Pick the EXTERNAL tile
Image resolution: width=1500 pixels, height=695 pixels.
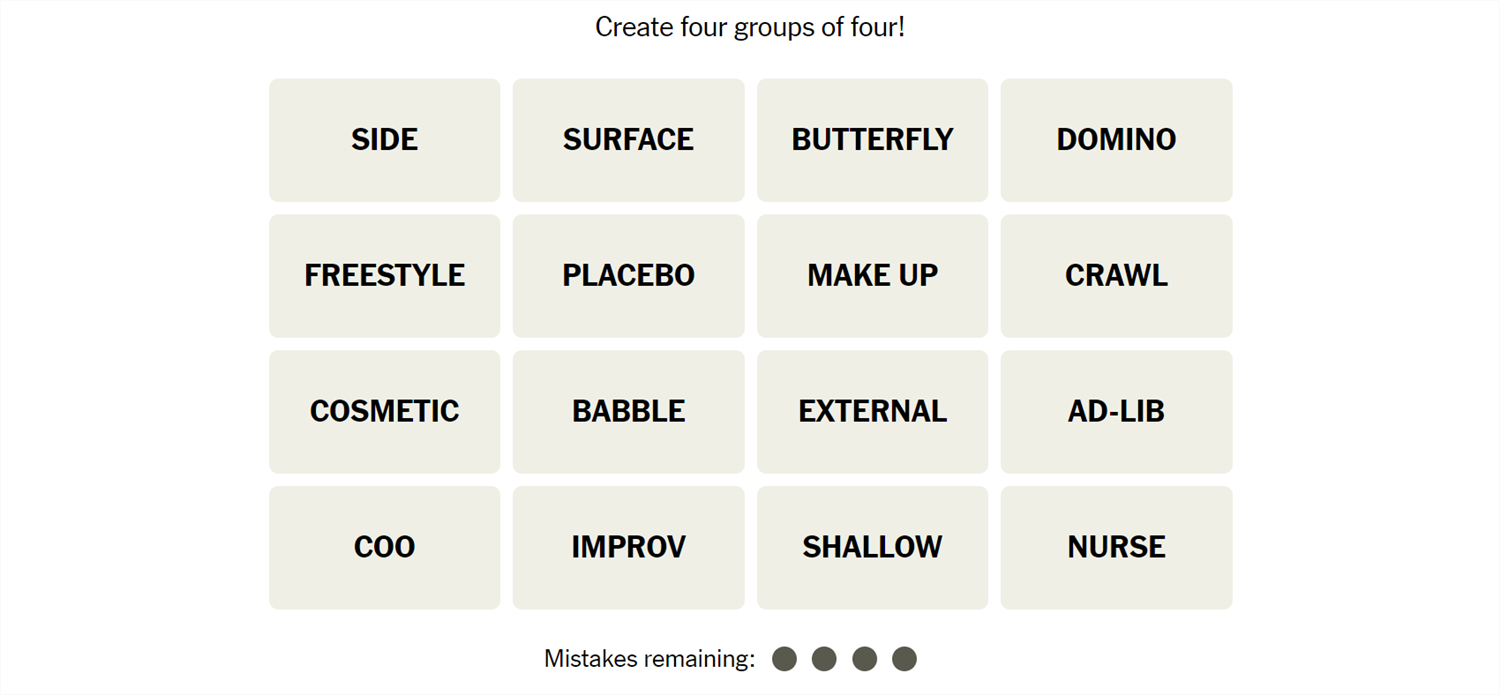pyautogui.click(x=872, y=412)
